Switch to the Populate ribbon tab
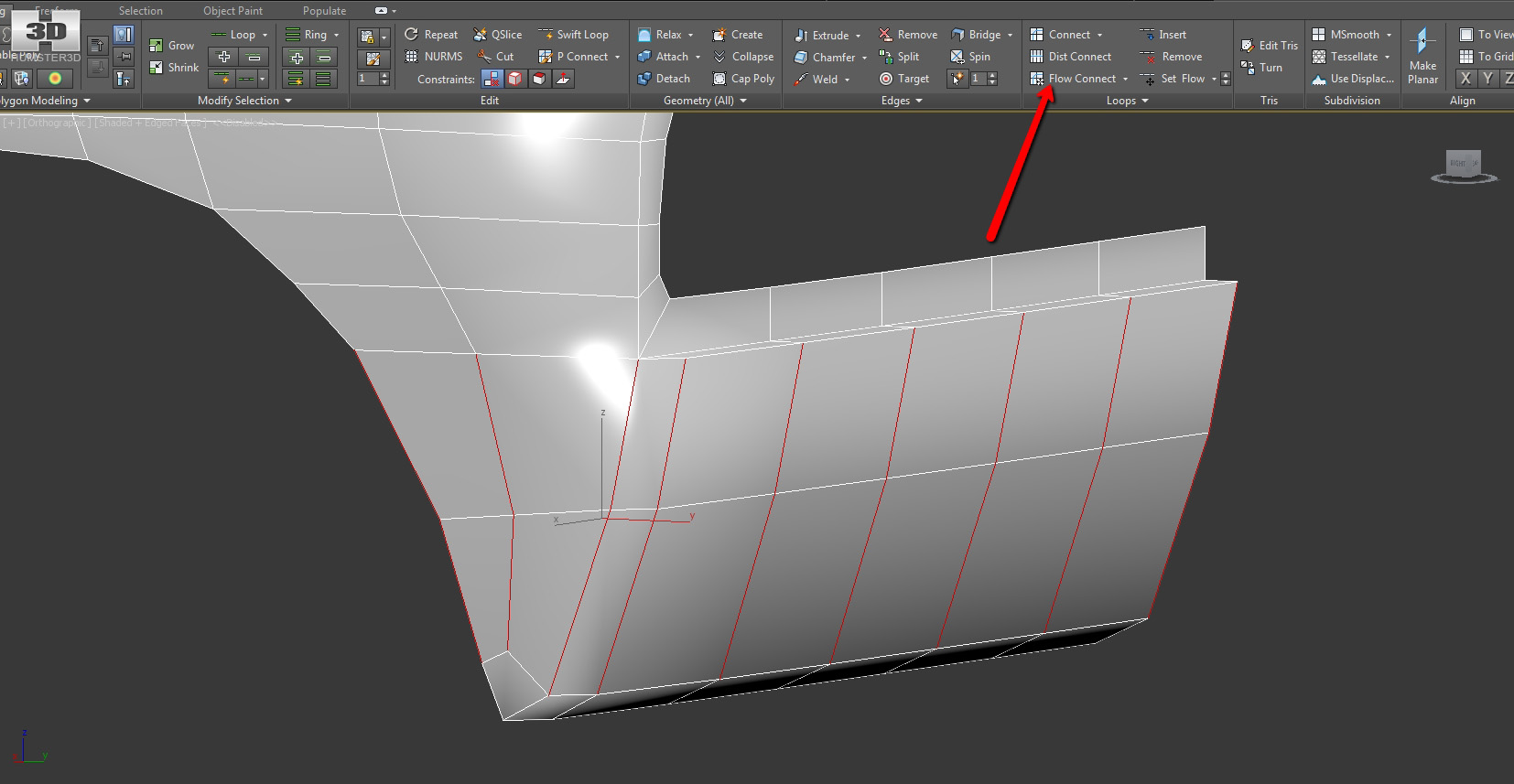Viewport: 1514px width, 784px height. point(324,11)
